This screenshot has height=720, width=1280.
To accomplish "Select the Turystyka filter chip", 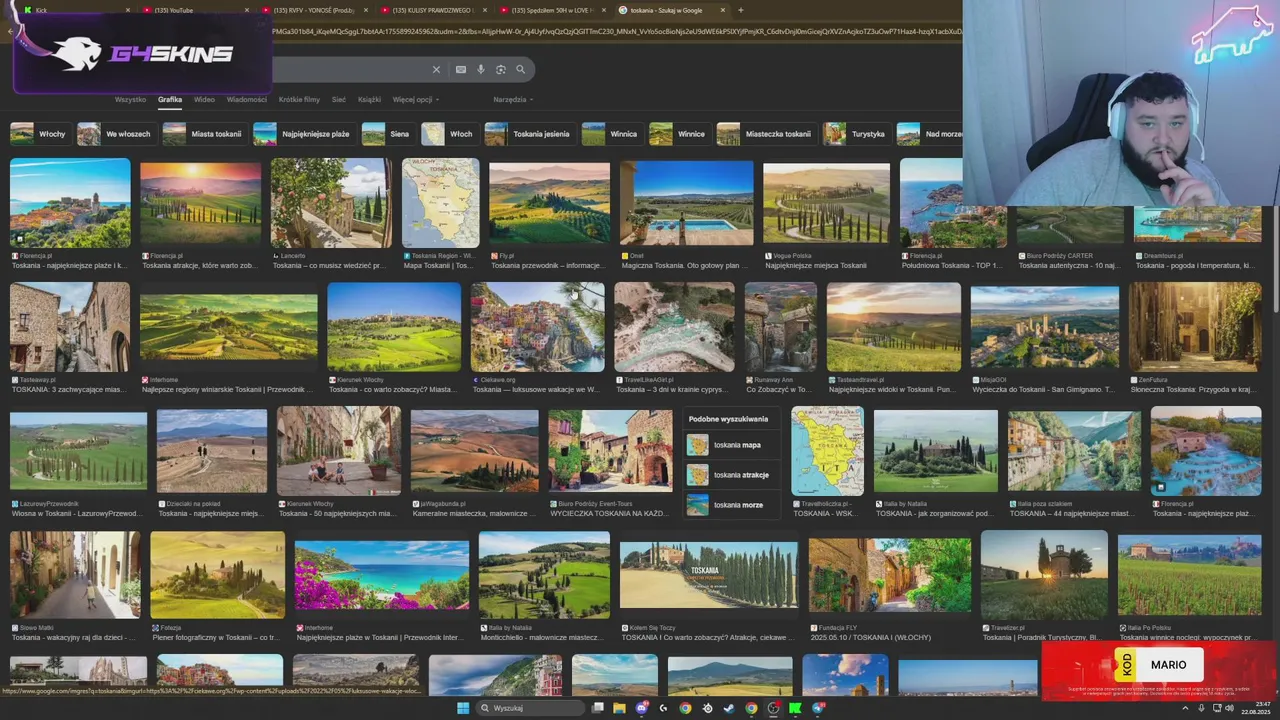I will [x=855, y=134].
